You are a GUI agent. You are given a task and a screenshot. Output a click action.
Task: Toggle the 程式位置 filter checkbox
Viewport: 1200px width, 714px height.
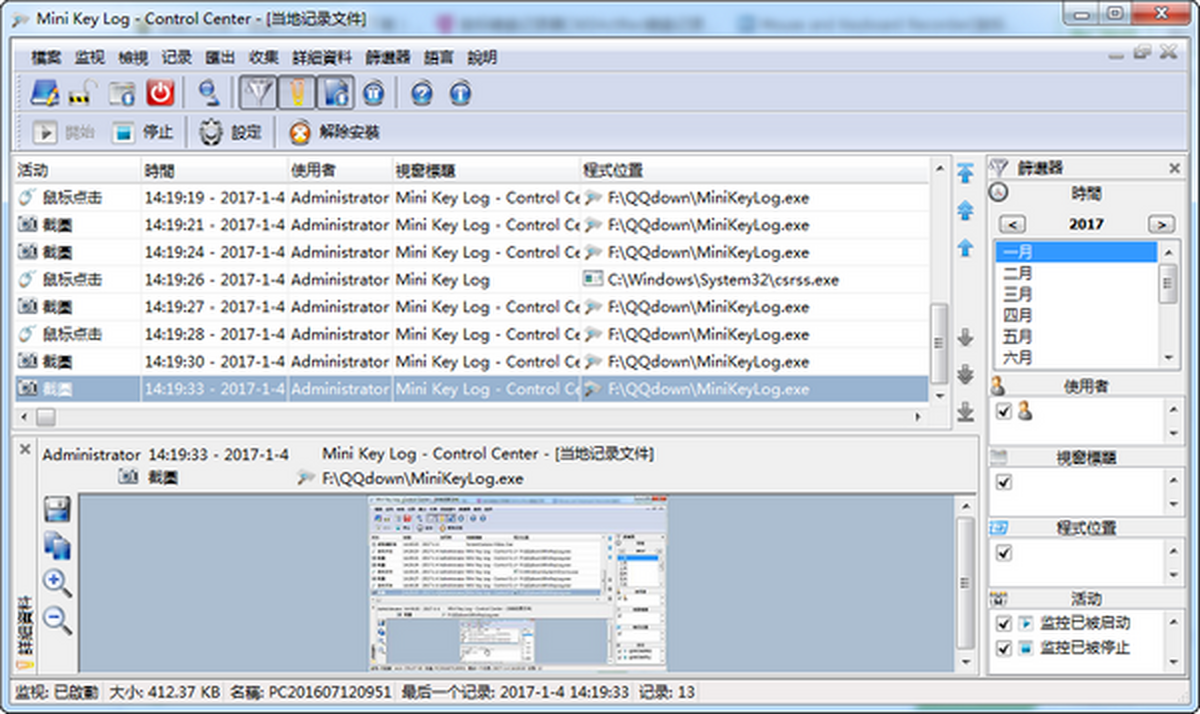[1005, 552]
